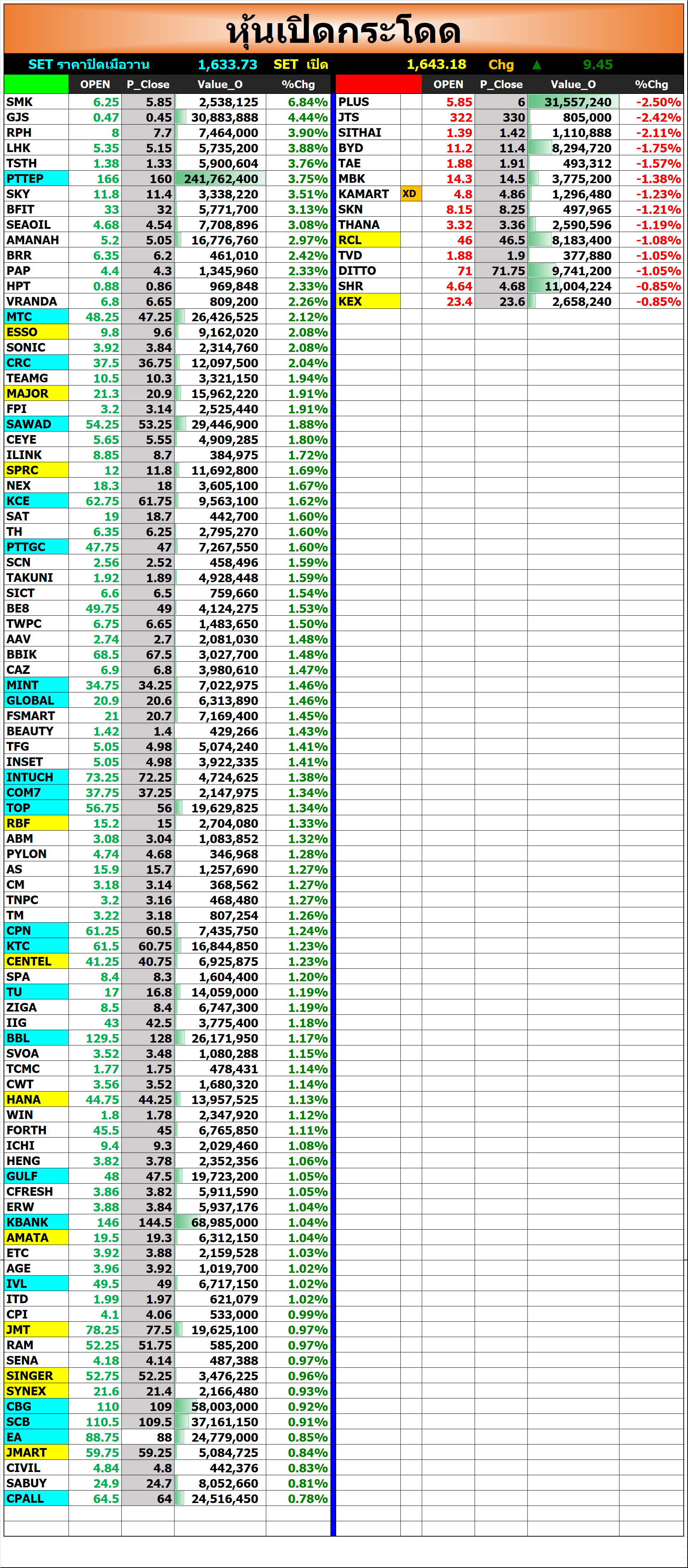Click the JMT ticker cell
This screenshot has height=1568, width=688.
pos(36,1329)
